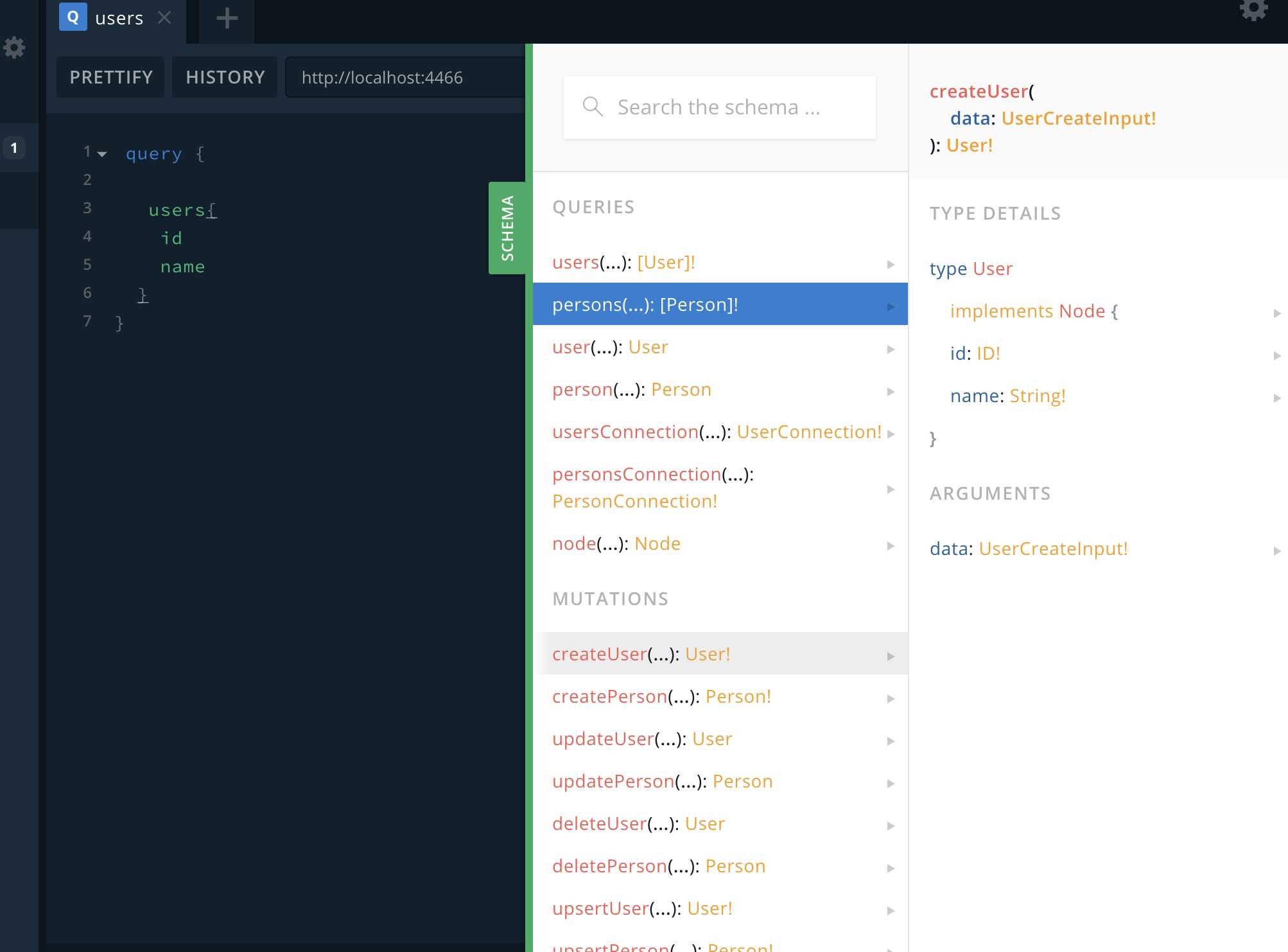
Task: Open updatePerson mutation entry
Action: (x=720, y=781)
